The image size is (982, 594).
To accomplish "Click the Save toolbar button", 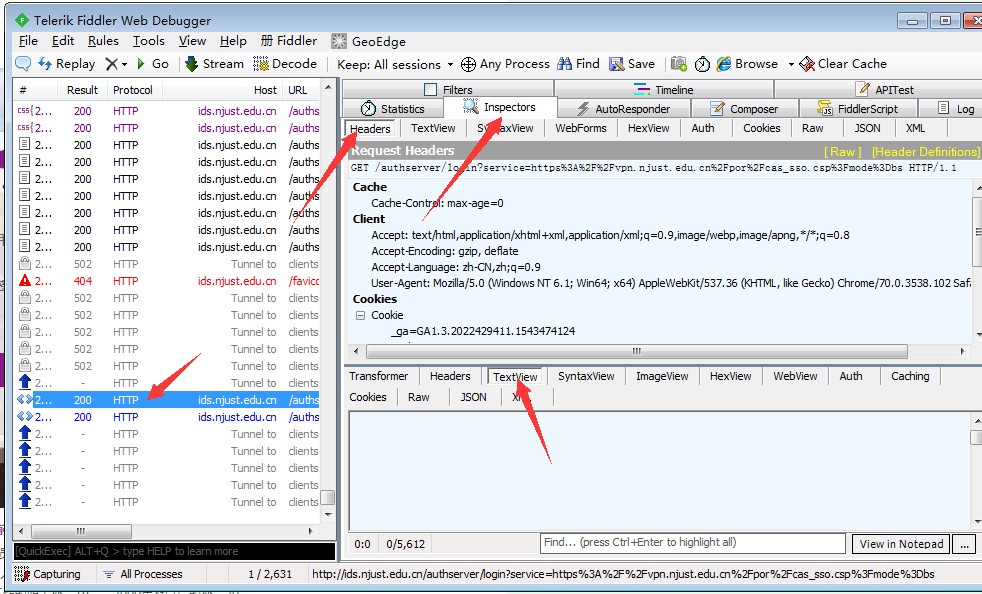I will (632, 63).
